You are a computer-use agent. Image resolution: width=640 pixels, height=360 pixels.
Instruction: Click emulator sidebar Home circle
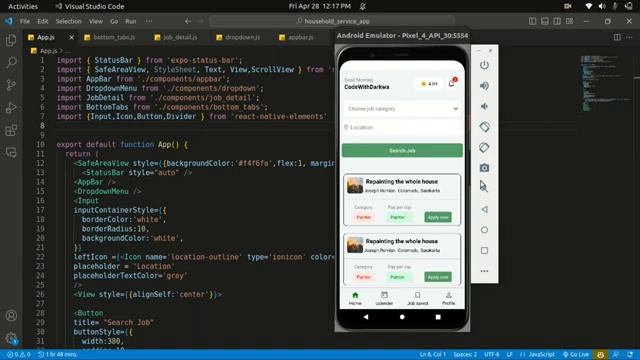[x=484, y=230]
